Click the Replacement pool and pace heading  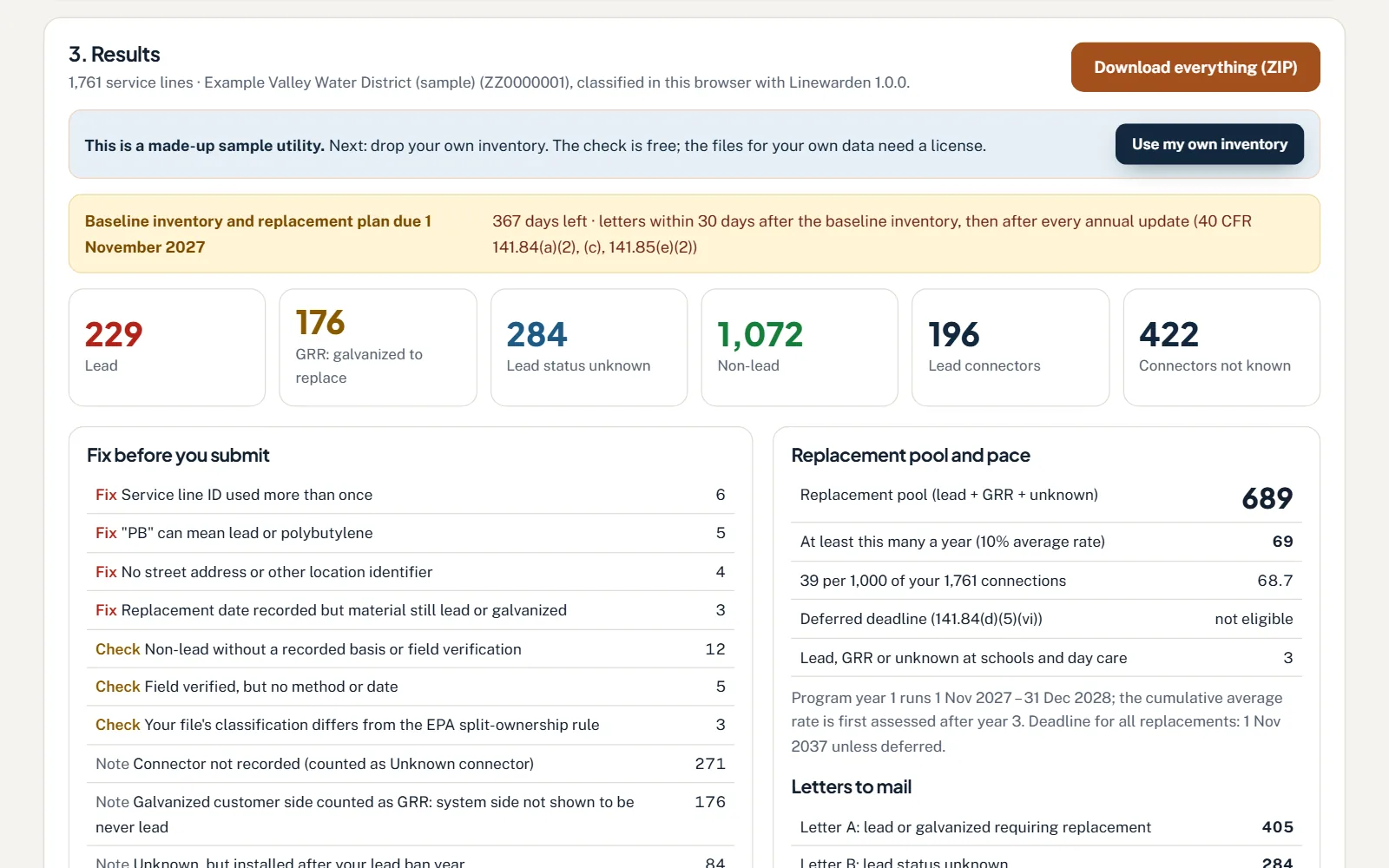coord(911,456)
